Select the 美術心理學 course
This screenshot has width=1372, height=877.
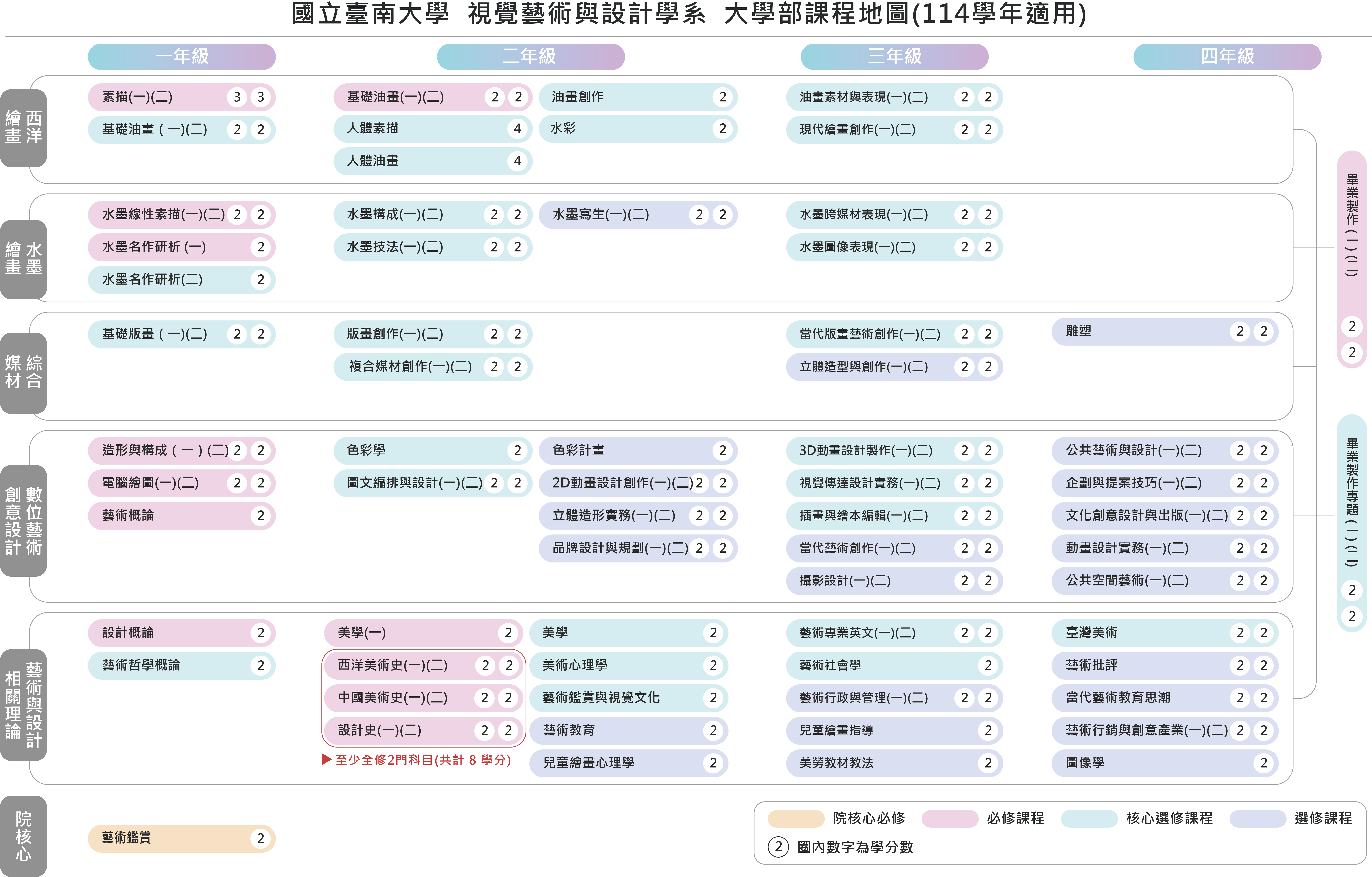click(x=629, y=666)
